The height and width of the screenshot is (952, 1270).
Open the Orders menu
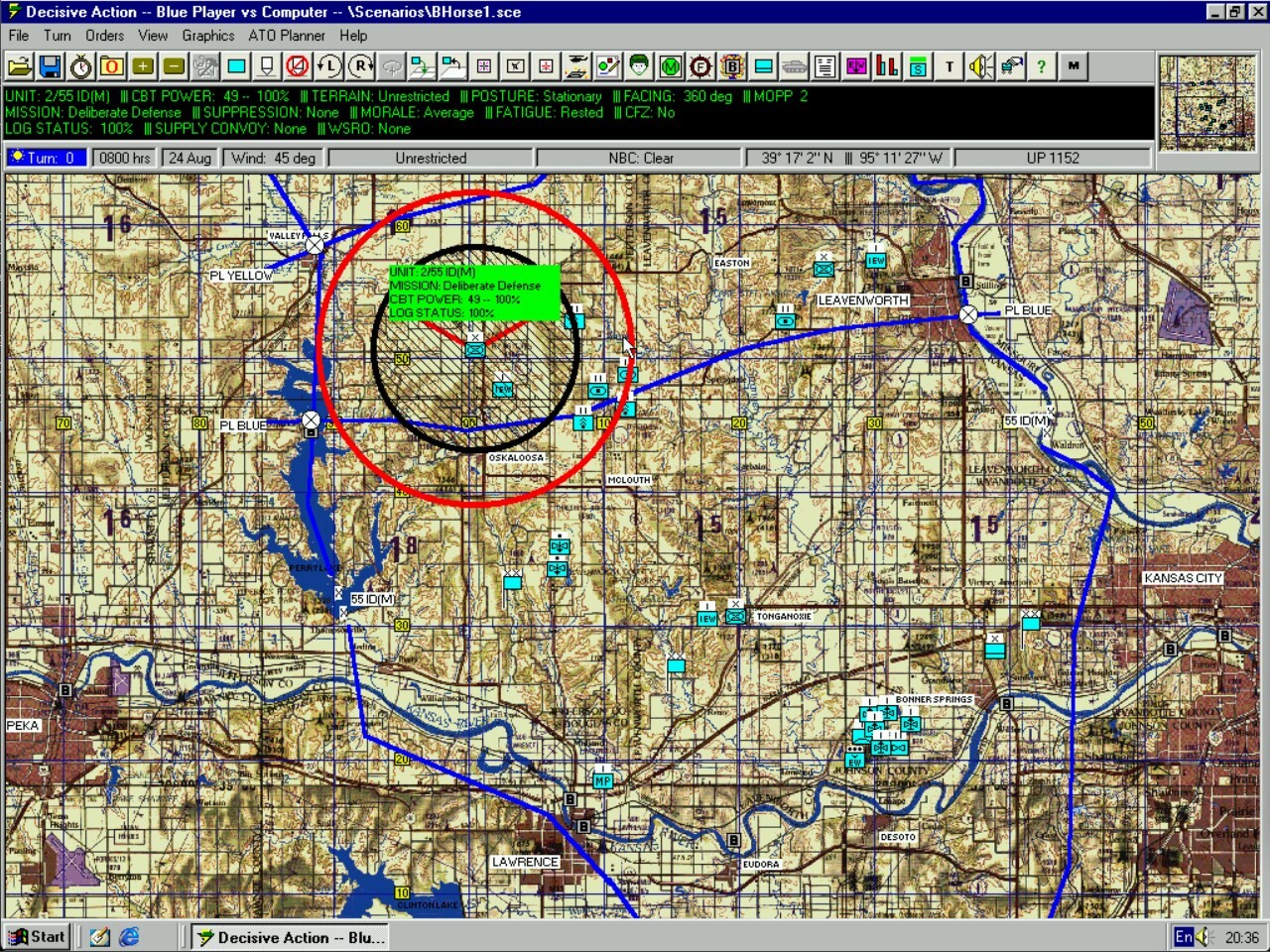105,36
